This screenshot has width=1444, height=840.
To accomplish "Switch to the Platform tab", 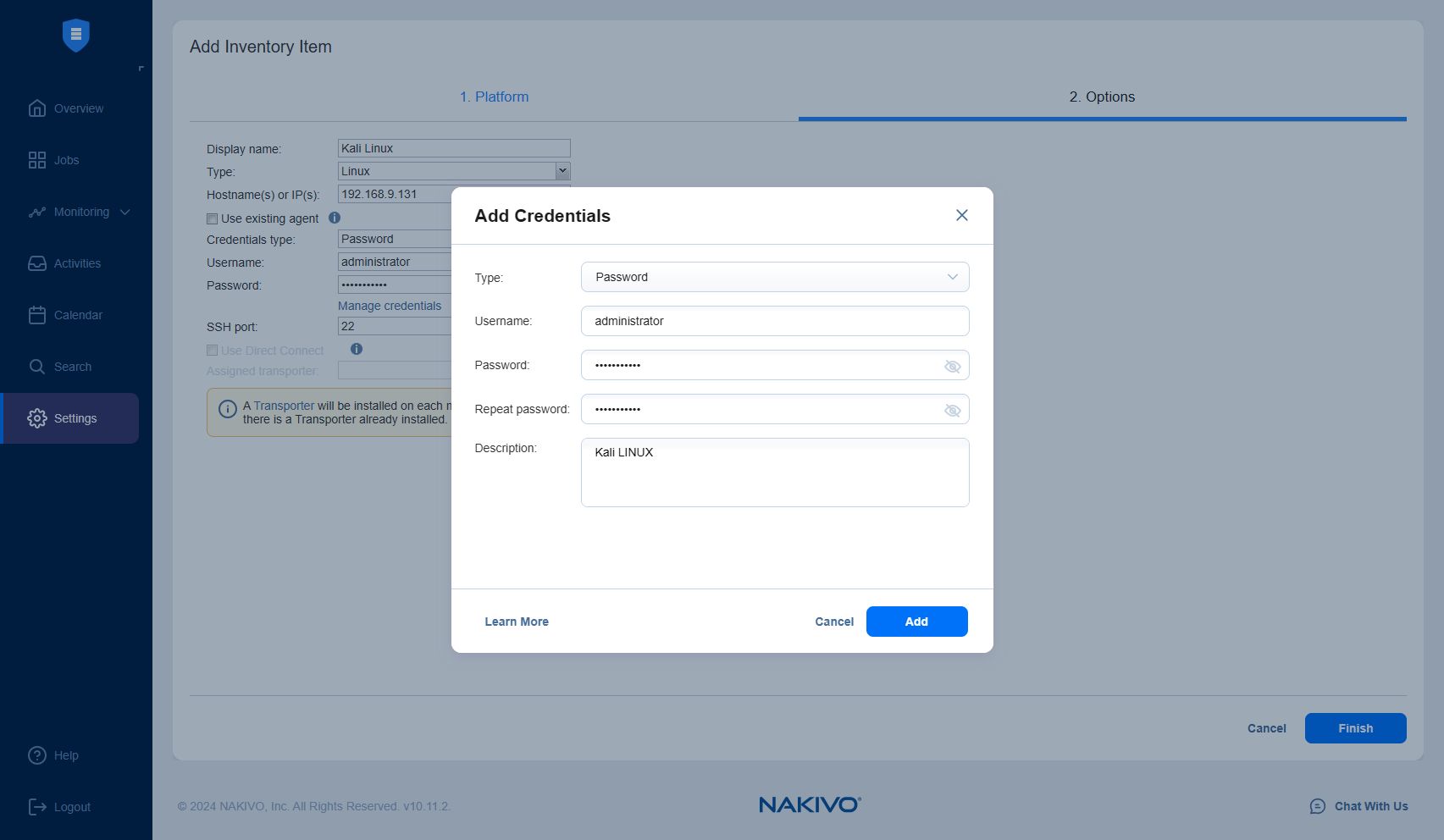I will 494,97.
